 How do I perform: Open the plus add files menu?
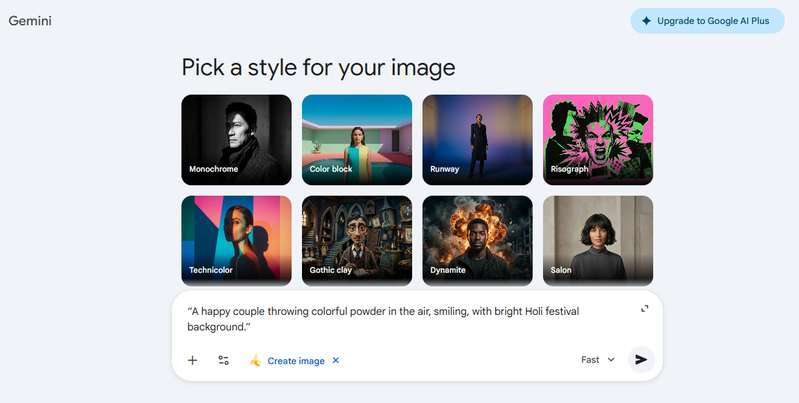192,360
